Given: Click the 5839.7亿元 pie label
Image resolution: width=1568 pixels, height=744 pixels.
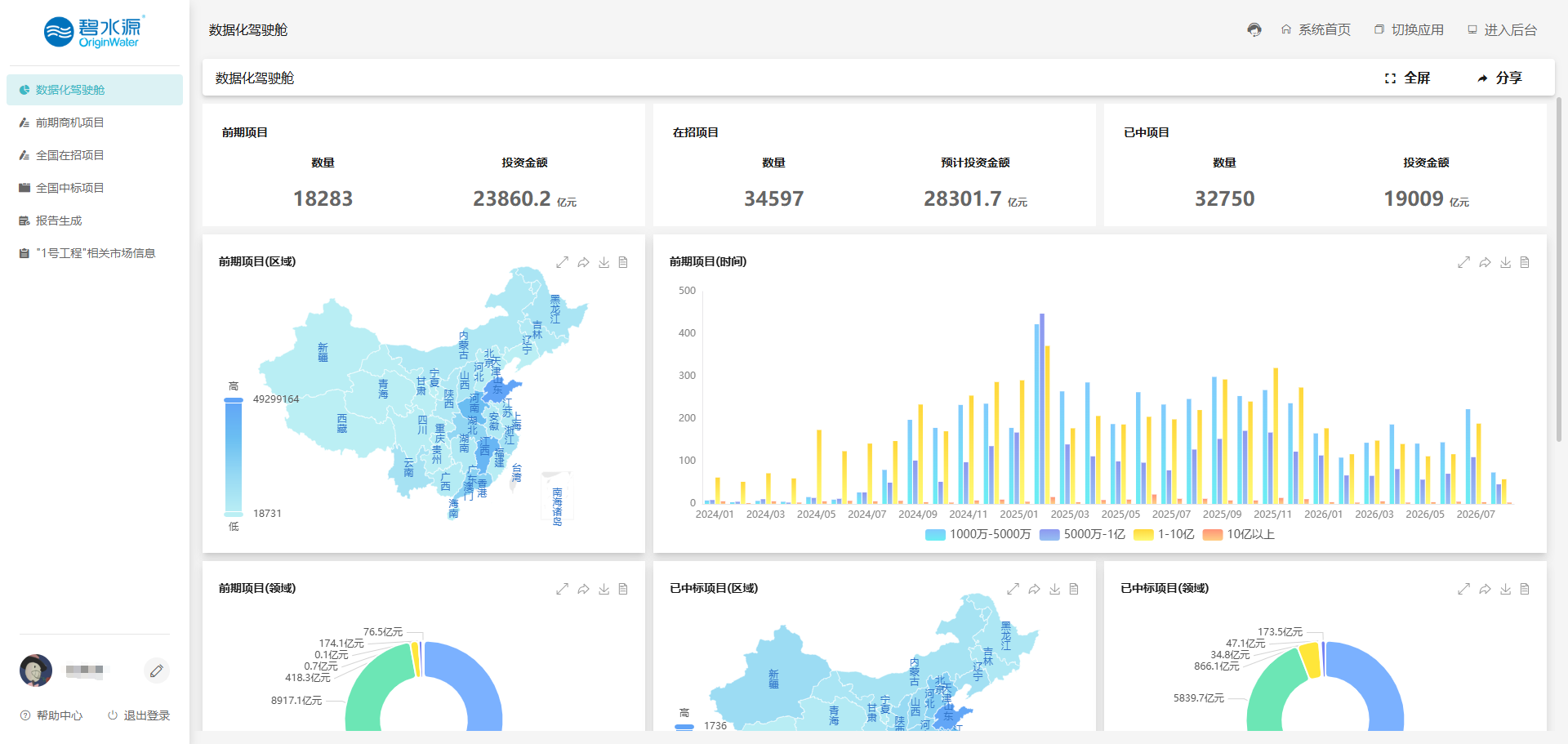Looking at the screenshot, I should pos(1199,698).
